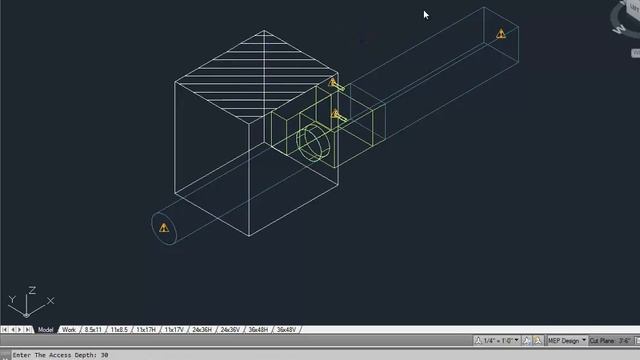The height and width of the screenshot is (360, 640).
Task: Click warning marker on round duct end
Action: pyautogui.click(x=164, y=228)
